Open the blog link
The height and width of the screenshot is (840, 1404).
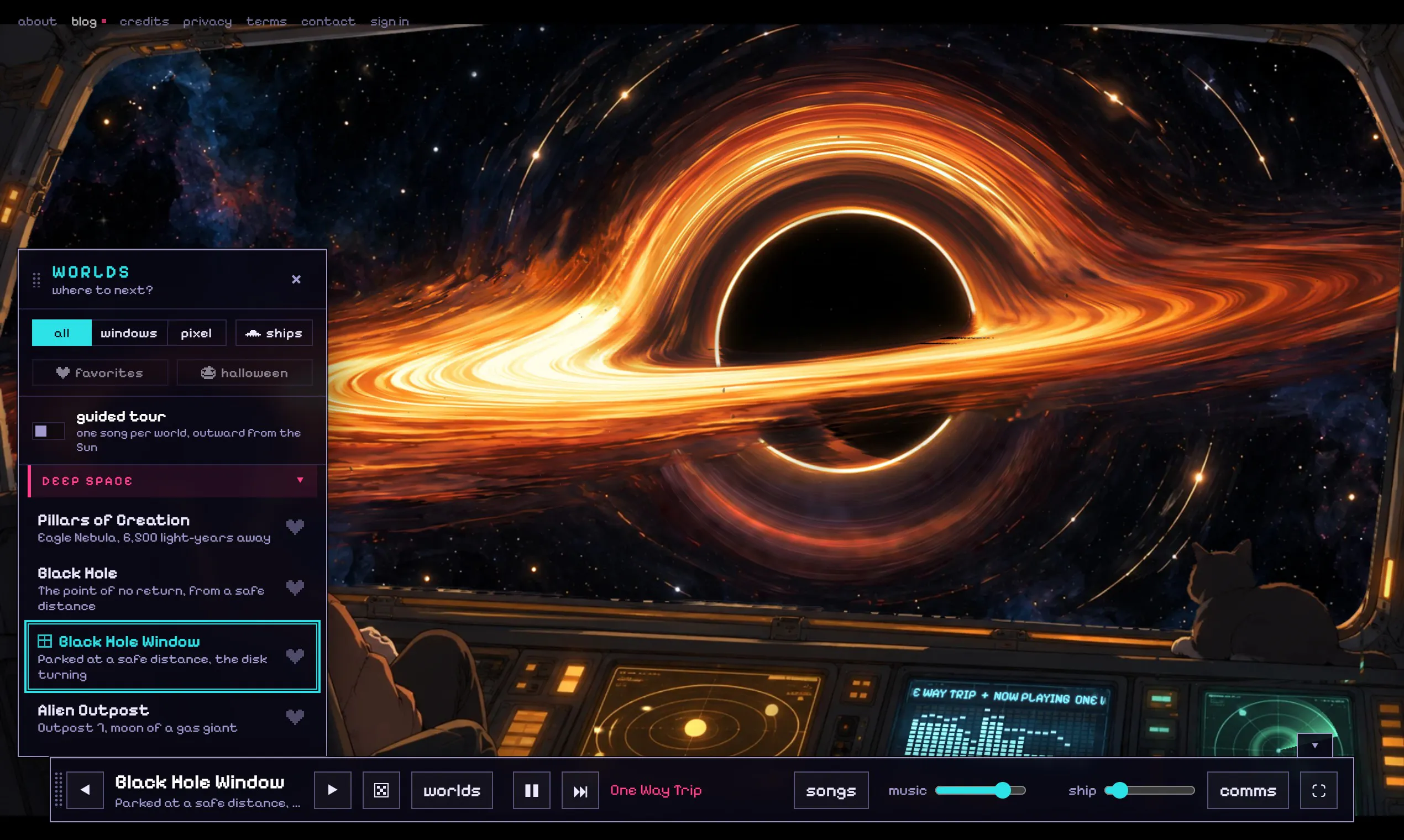[84, 22]
